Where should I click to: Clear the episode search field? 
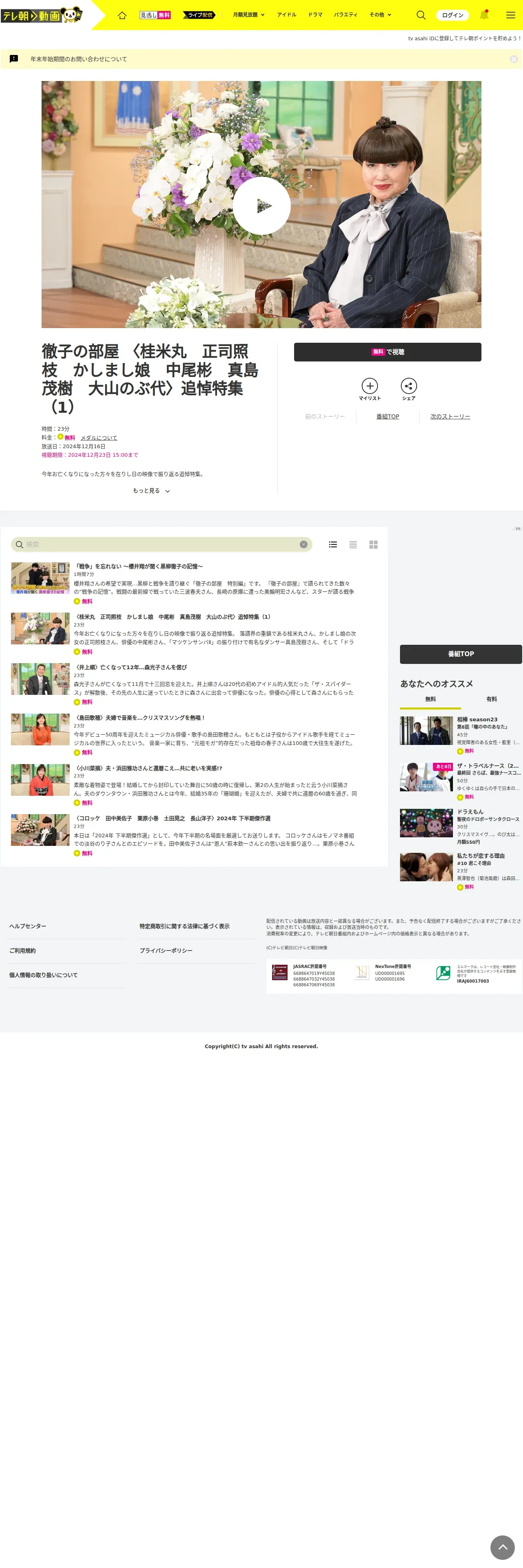303,544
